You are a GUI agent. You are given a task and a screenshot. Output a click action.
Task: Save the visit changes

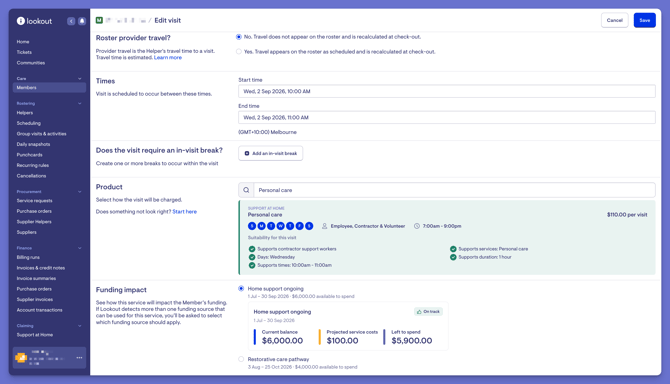click(x=645, y=20)
